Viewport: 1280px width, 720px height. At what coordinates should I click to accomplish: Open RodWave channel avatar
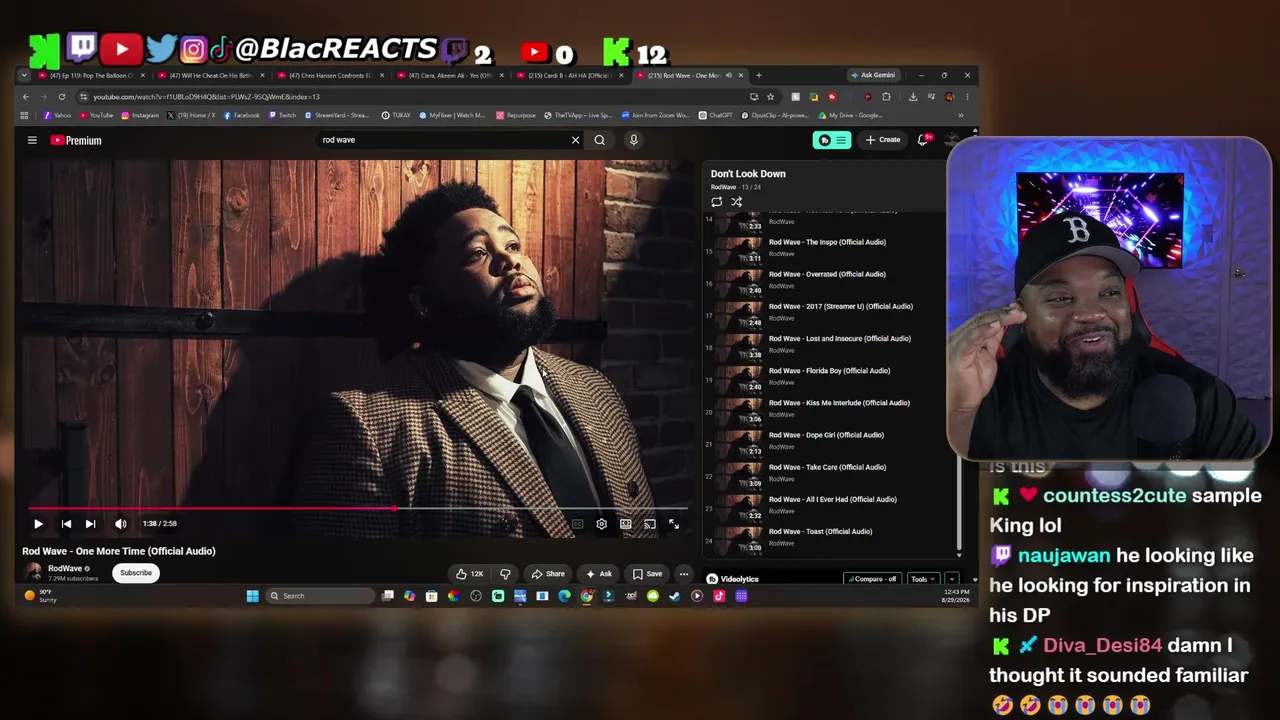[33, 572]
